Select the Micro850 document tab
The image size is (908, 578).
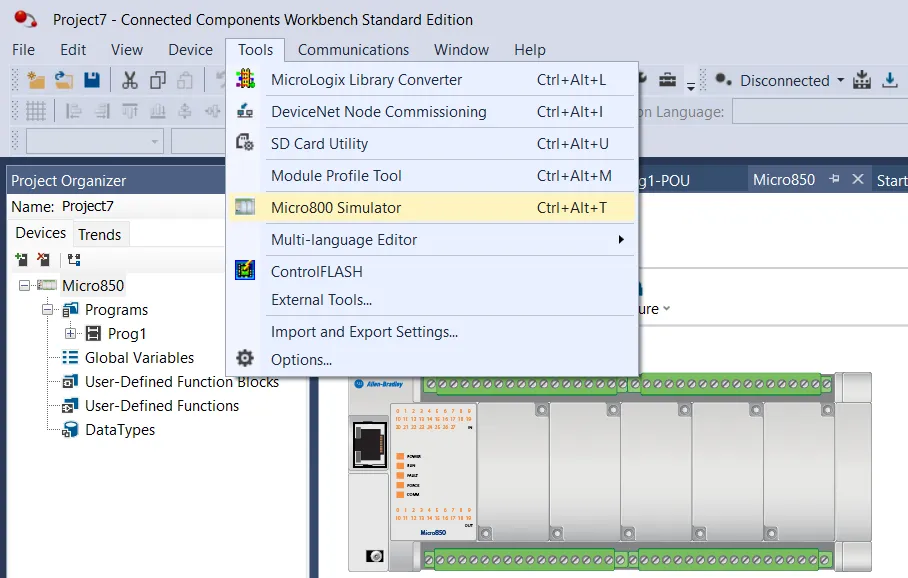tap(783, 180)
